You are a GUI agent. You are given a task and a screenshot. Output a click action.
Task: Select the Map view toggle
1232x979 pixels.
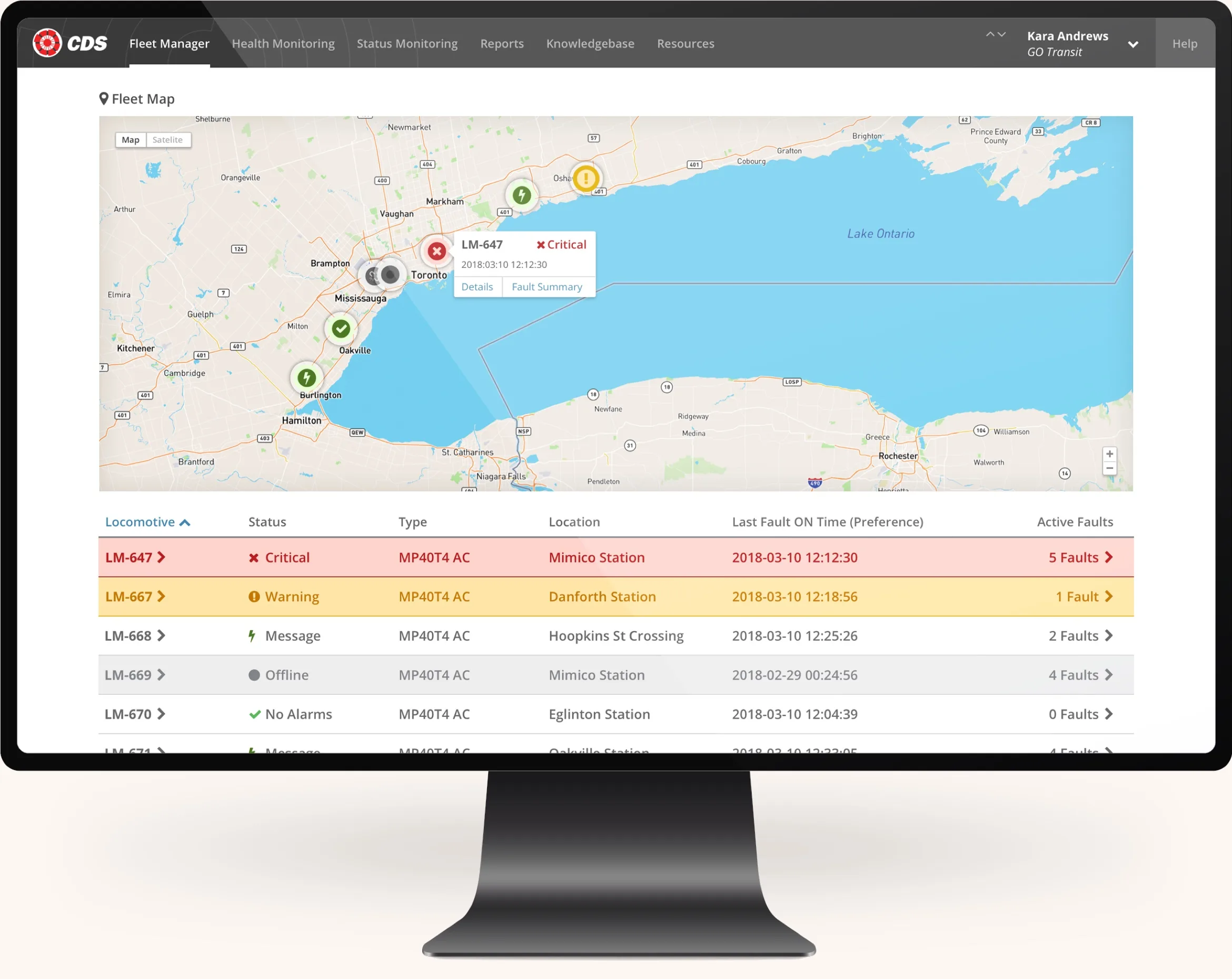point(130,140)
